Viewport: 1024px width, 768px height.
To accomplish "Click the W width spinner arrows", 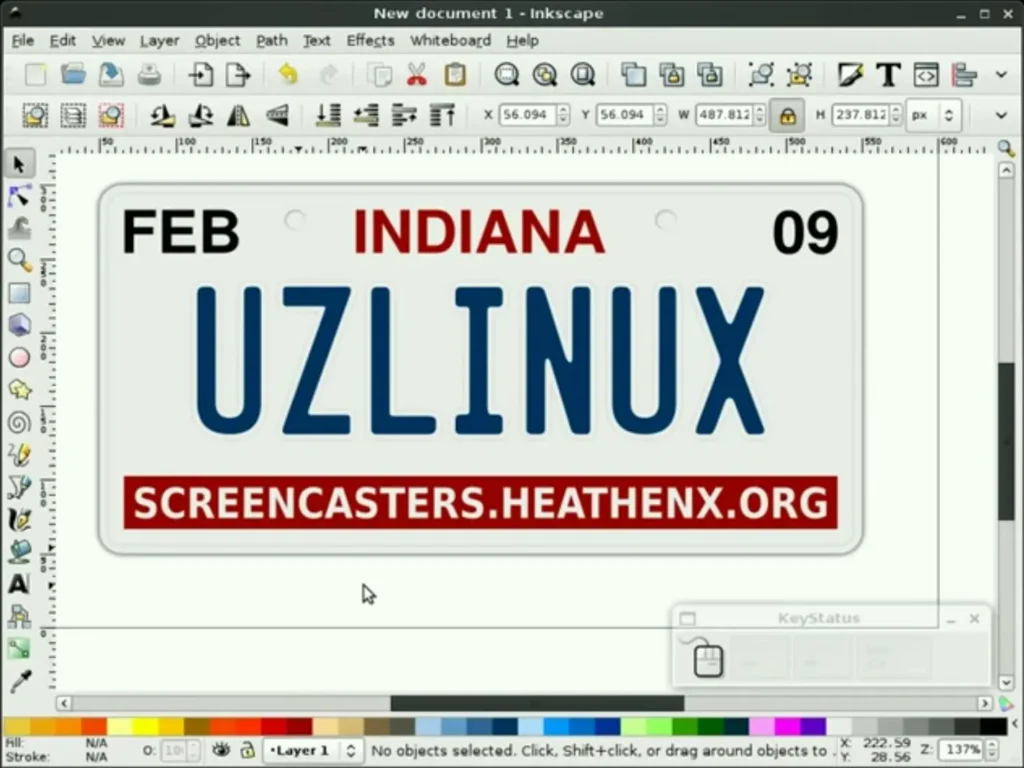I will 760,115.
